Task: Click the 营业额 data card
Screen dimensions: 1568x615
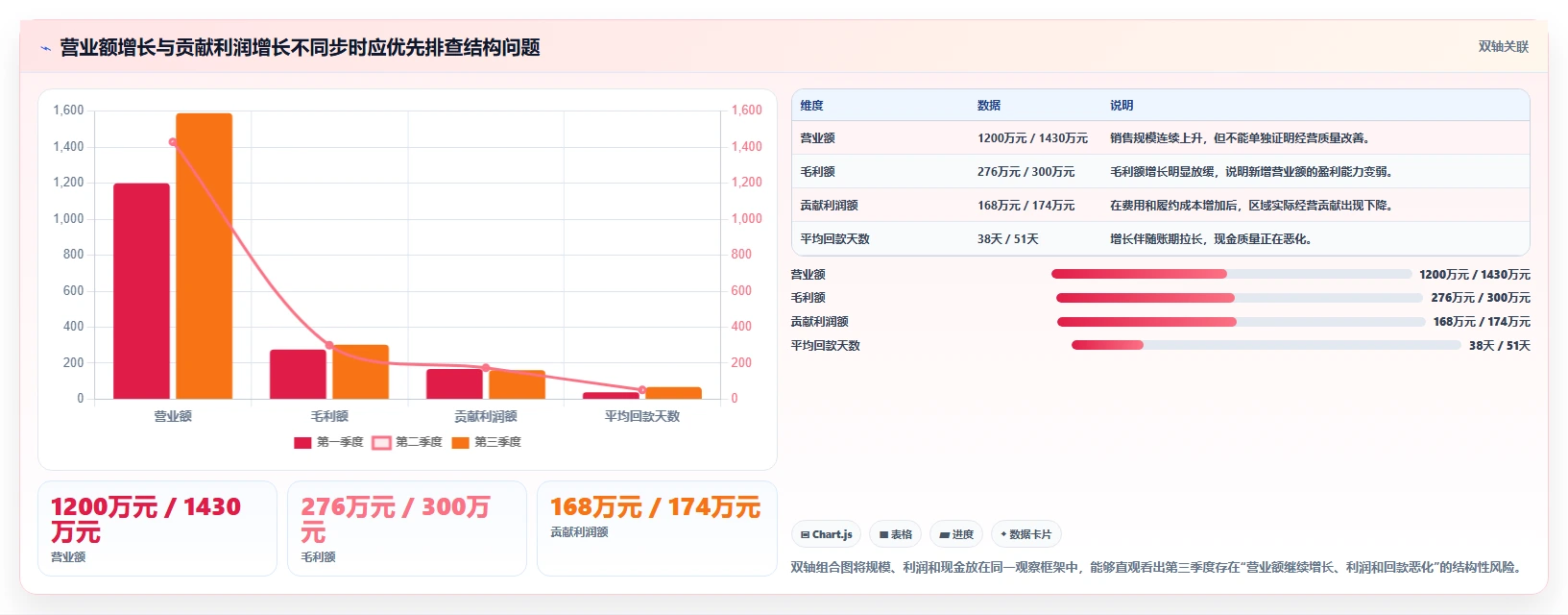Action: 157,529
